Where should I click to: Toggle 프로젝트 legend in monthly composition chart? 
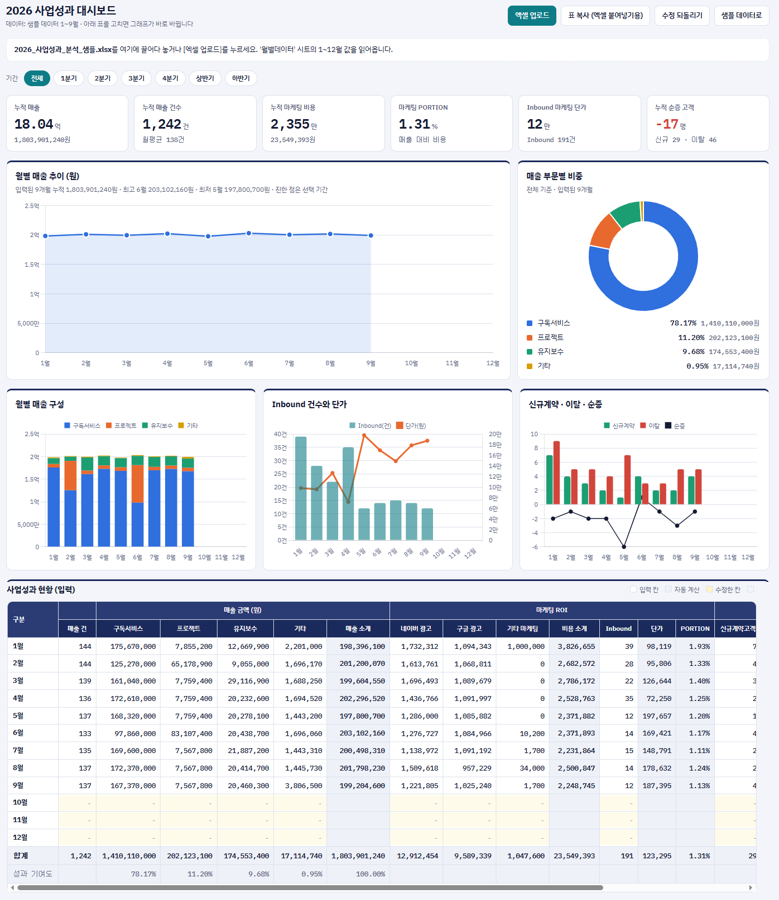tap(121, 425)
